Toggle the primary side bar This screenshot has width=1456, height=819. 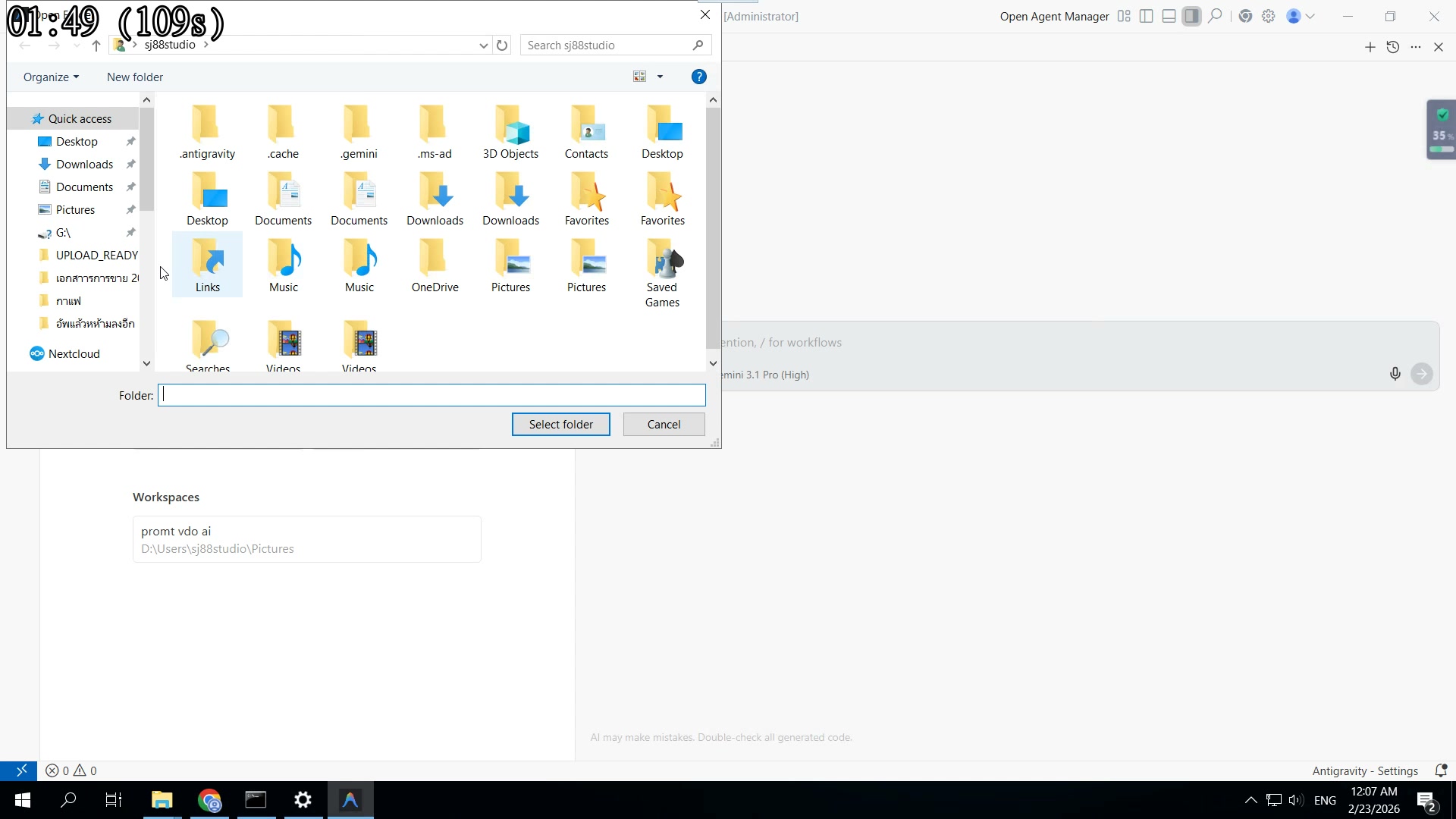[x=1147, y=17]
